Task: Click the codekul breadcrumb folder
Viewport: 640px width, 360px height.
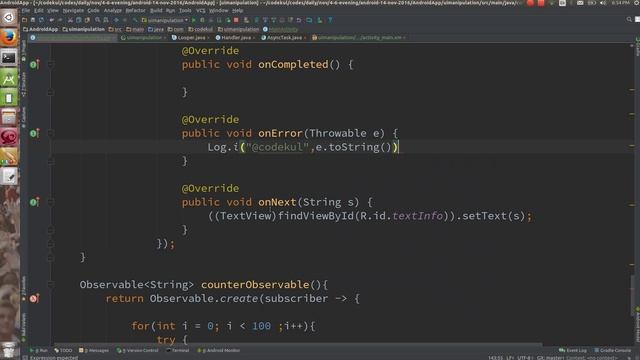Action: 200,29
